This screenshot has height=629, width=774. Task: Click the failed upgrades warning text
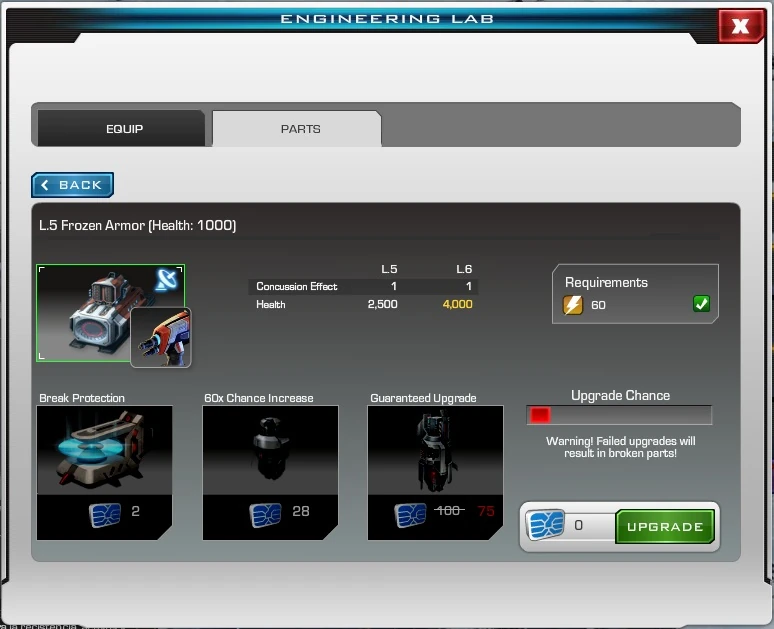tap(620, 447)
